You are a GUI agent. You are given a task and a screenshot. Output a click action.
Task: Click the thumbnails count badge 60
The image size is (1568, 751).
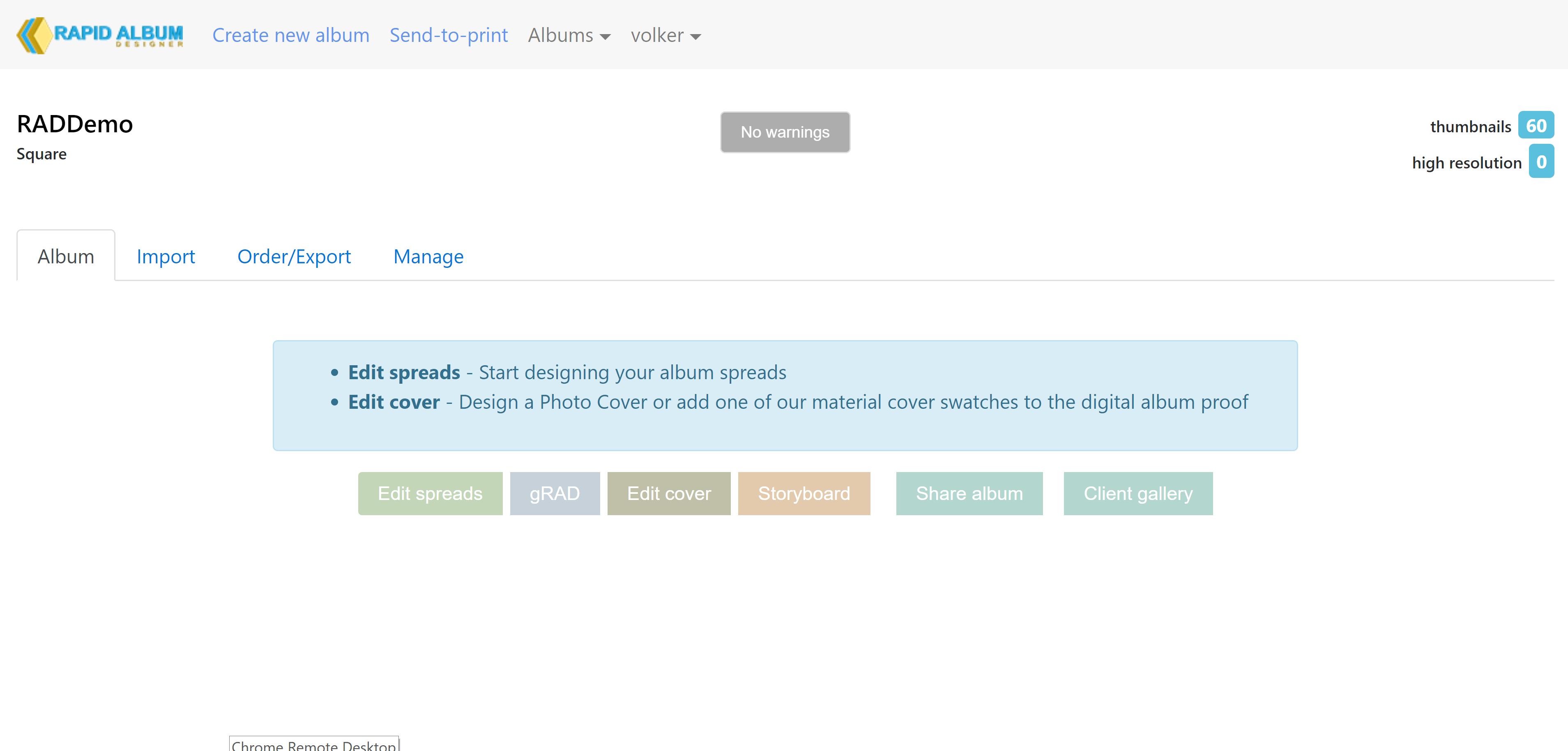1536,125
